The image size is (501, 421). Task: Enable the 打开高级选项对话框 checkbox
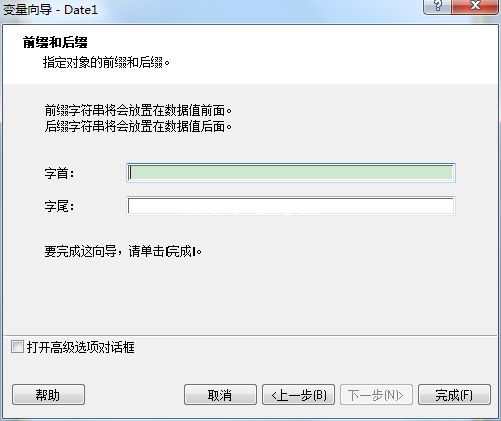[17, 347]
